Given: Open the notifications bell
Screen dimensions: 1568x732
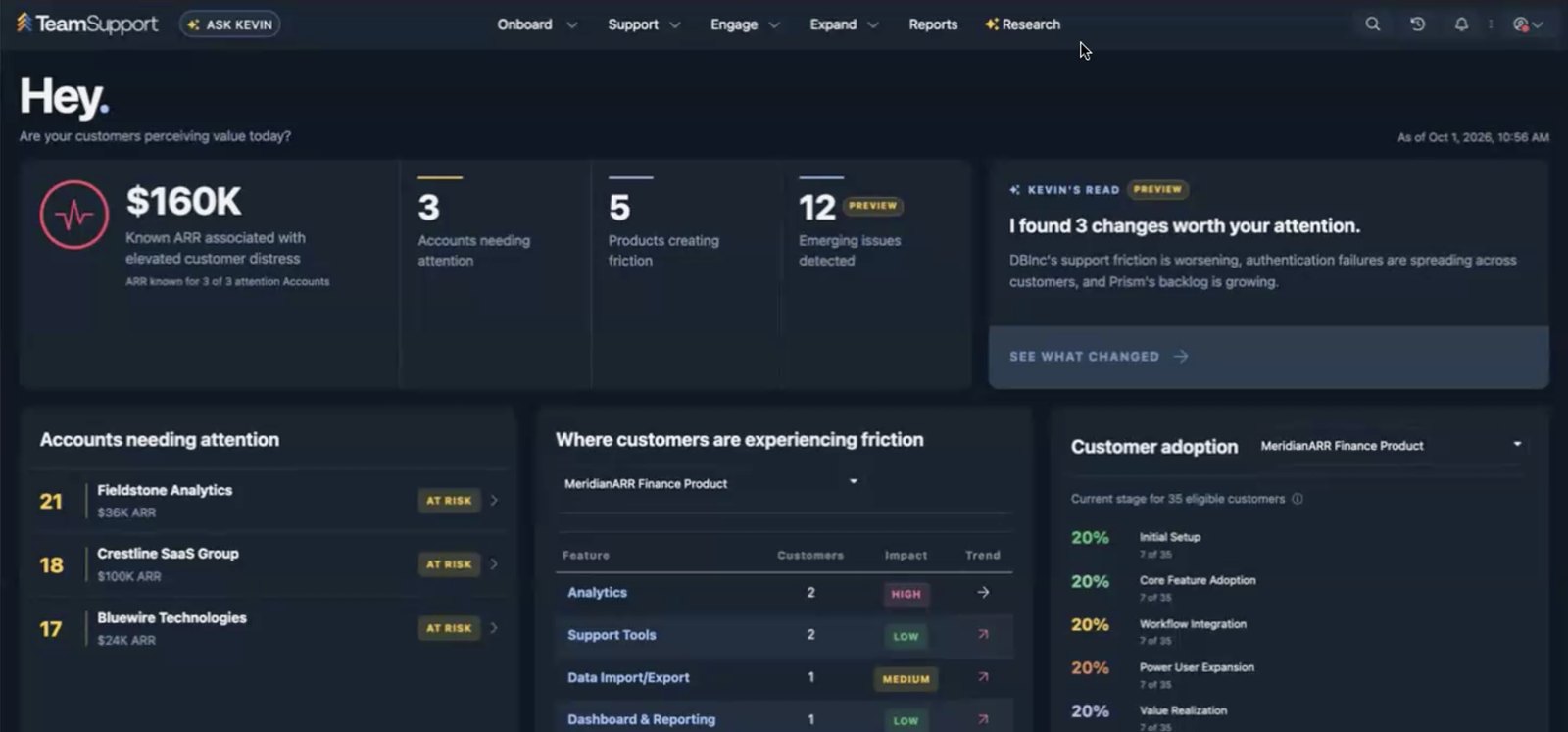Looking at the screenshot, I should pyautogui.click(x=1461, y=24).
